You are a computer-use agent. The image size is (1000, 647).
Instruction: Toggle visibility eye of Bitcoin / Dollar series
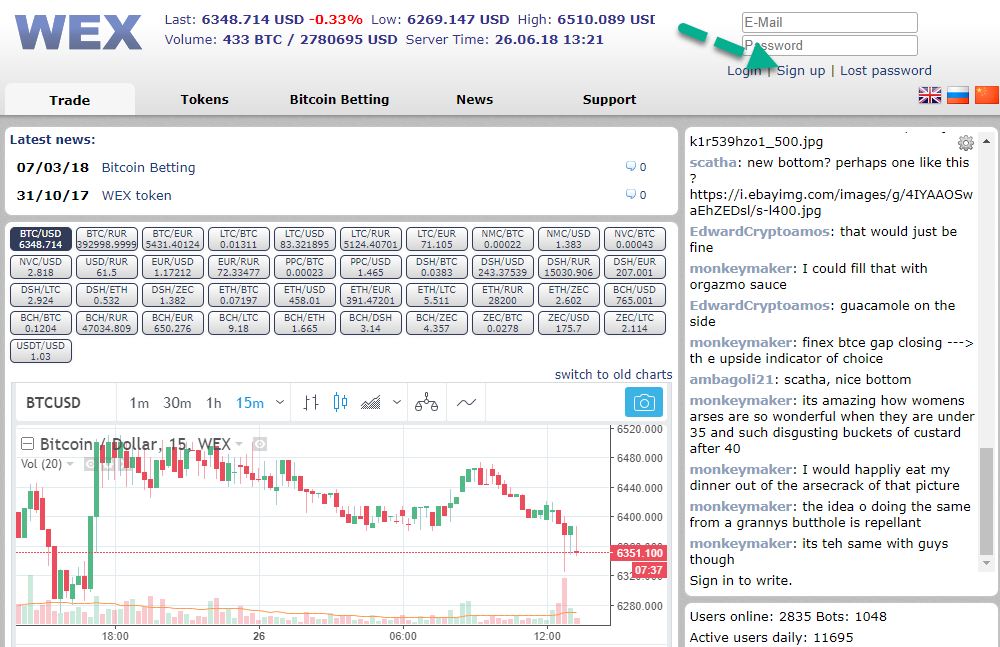pyautogui.click(x=260, y=443)
